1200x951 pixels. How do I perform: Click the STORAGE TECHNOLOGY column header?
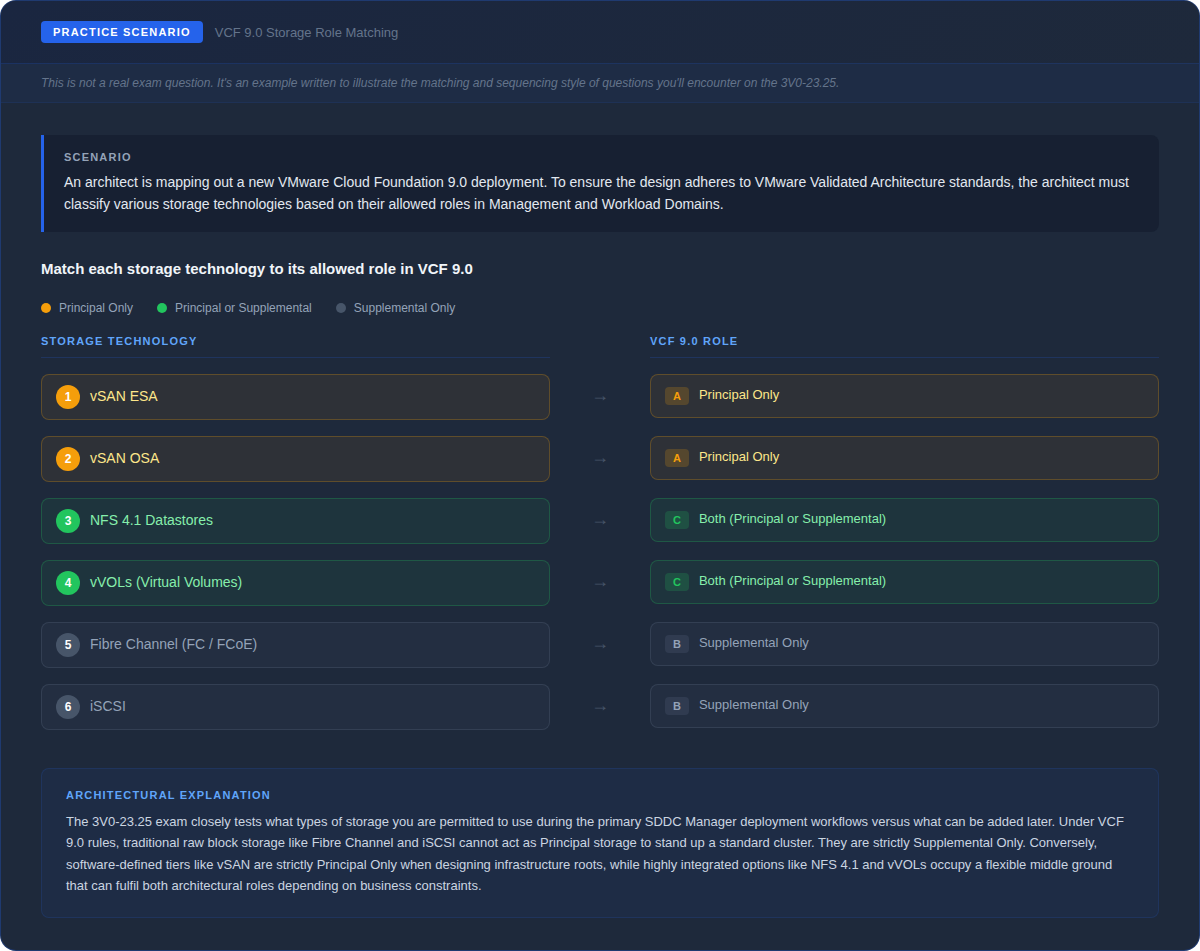coord(119,341)
